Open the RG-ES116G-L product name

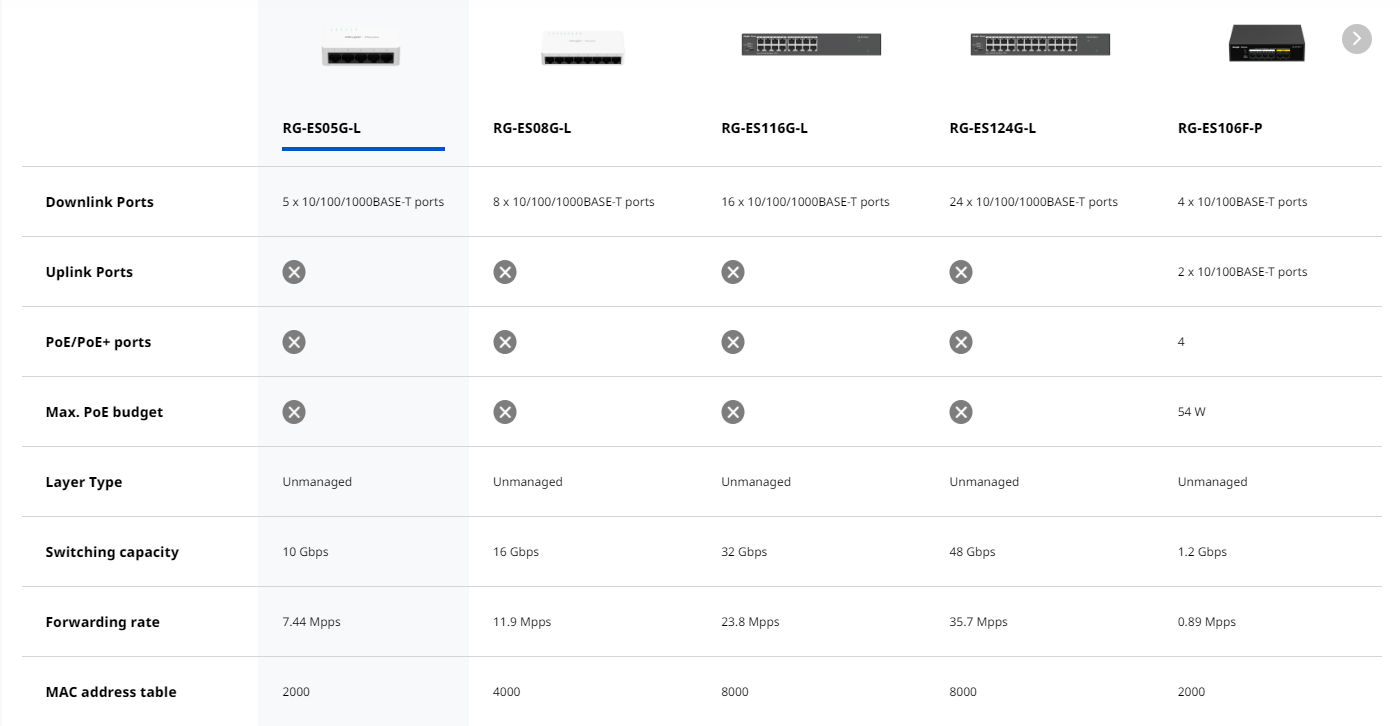coord(764,128)
